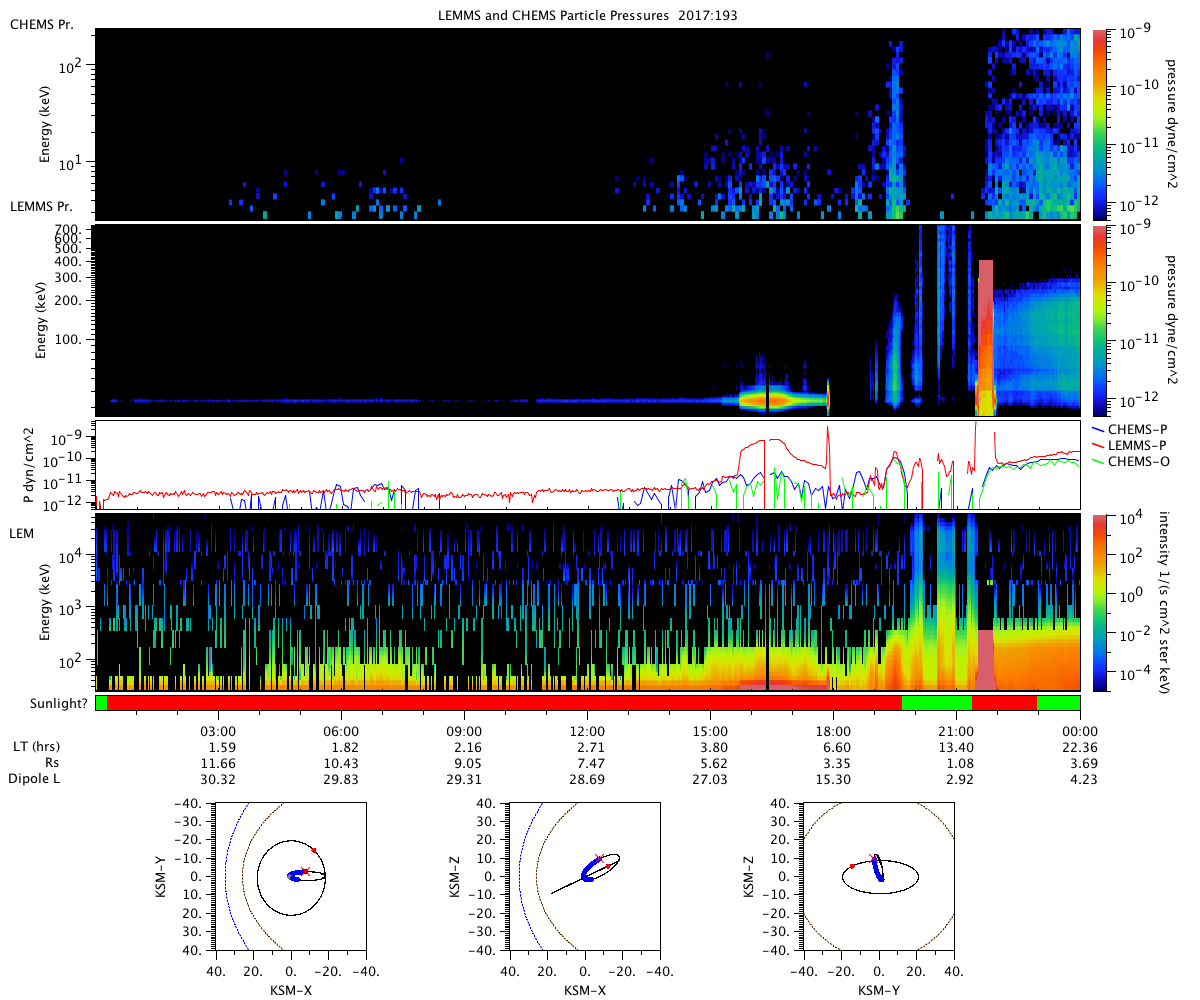Click the long red segment of Sunlight bar
This screenshot has width=1200, height=1000.
pos(504,703)
